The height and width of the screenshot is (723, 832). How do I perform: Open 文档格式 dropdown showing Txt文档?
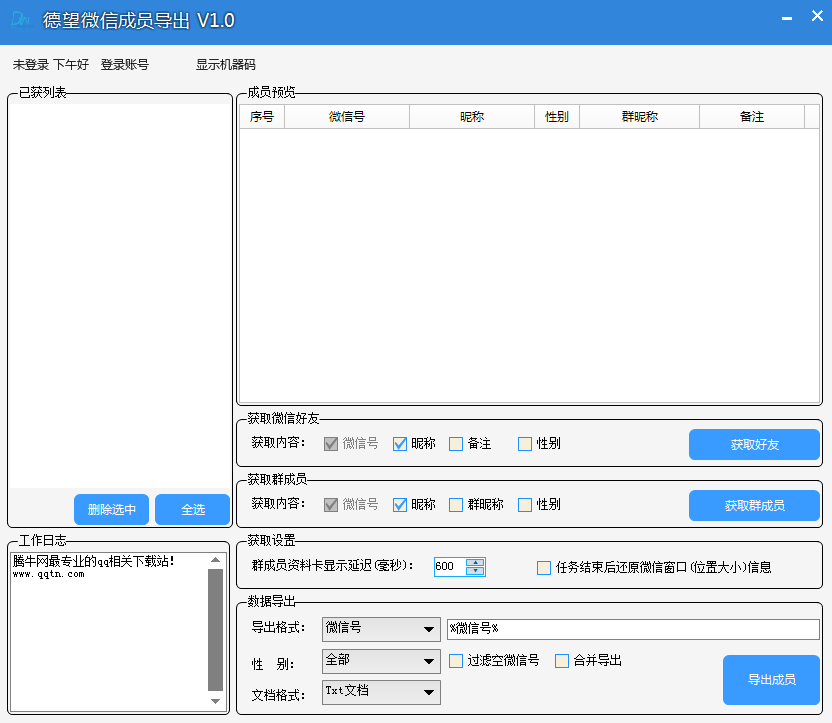(x=381, y=692)
